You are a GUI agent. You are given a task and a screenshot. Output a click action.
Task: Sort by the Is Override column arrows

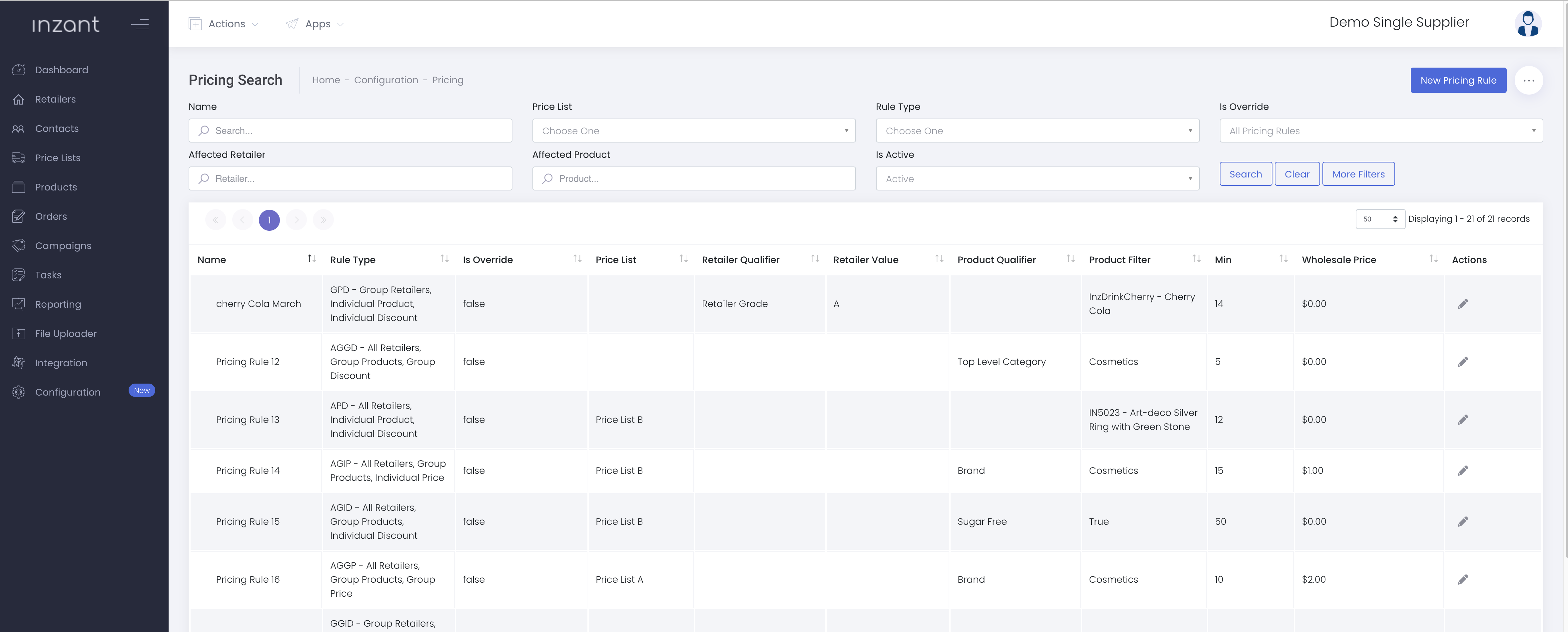577,258
